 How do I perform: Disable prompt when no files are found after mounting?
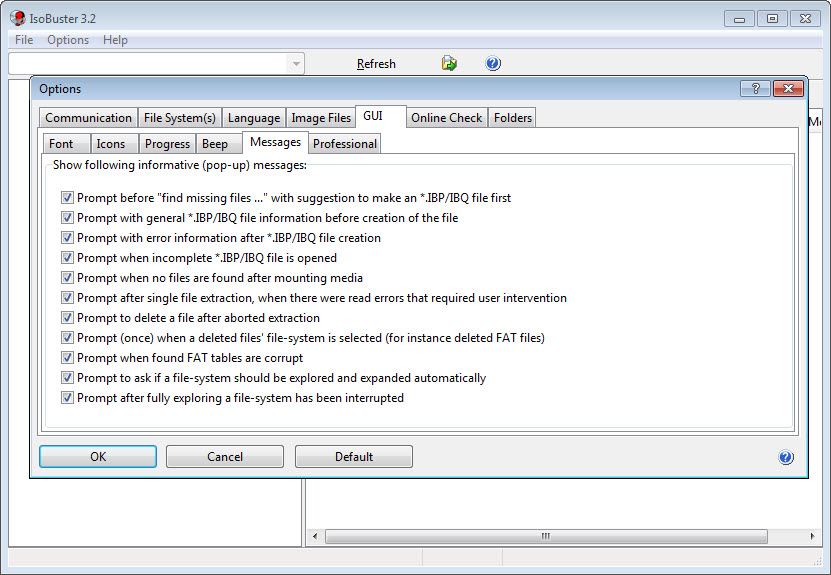(x=67, y=278)
